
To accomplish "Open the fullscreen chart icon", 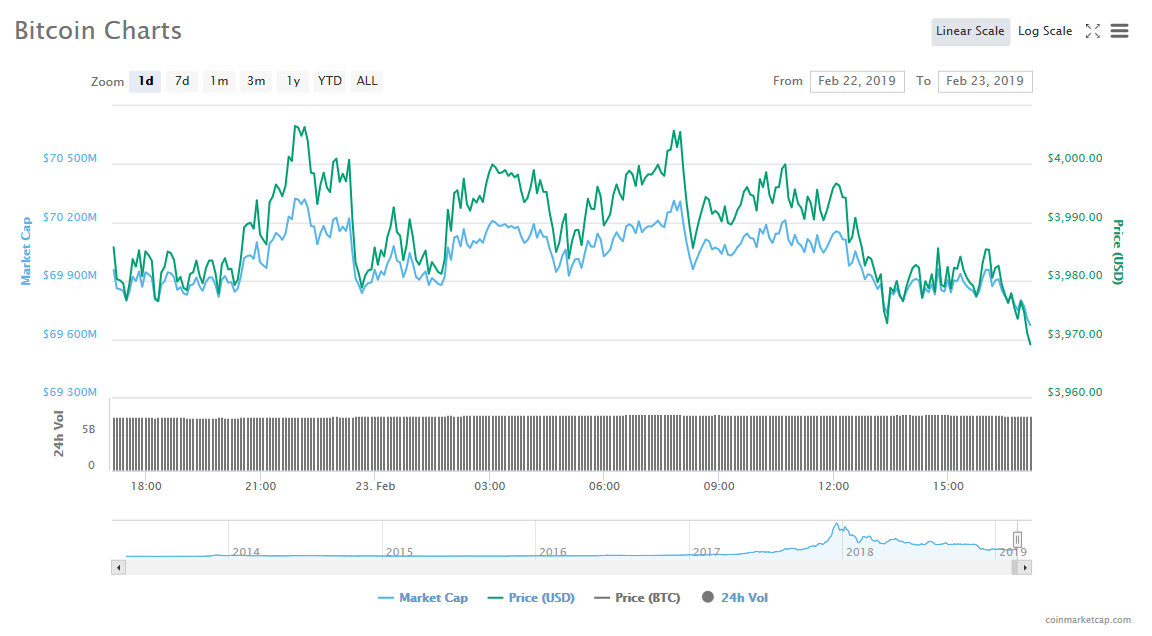I will click(x=1092, y=31).
